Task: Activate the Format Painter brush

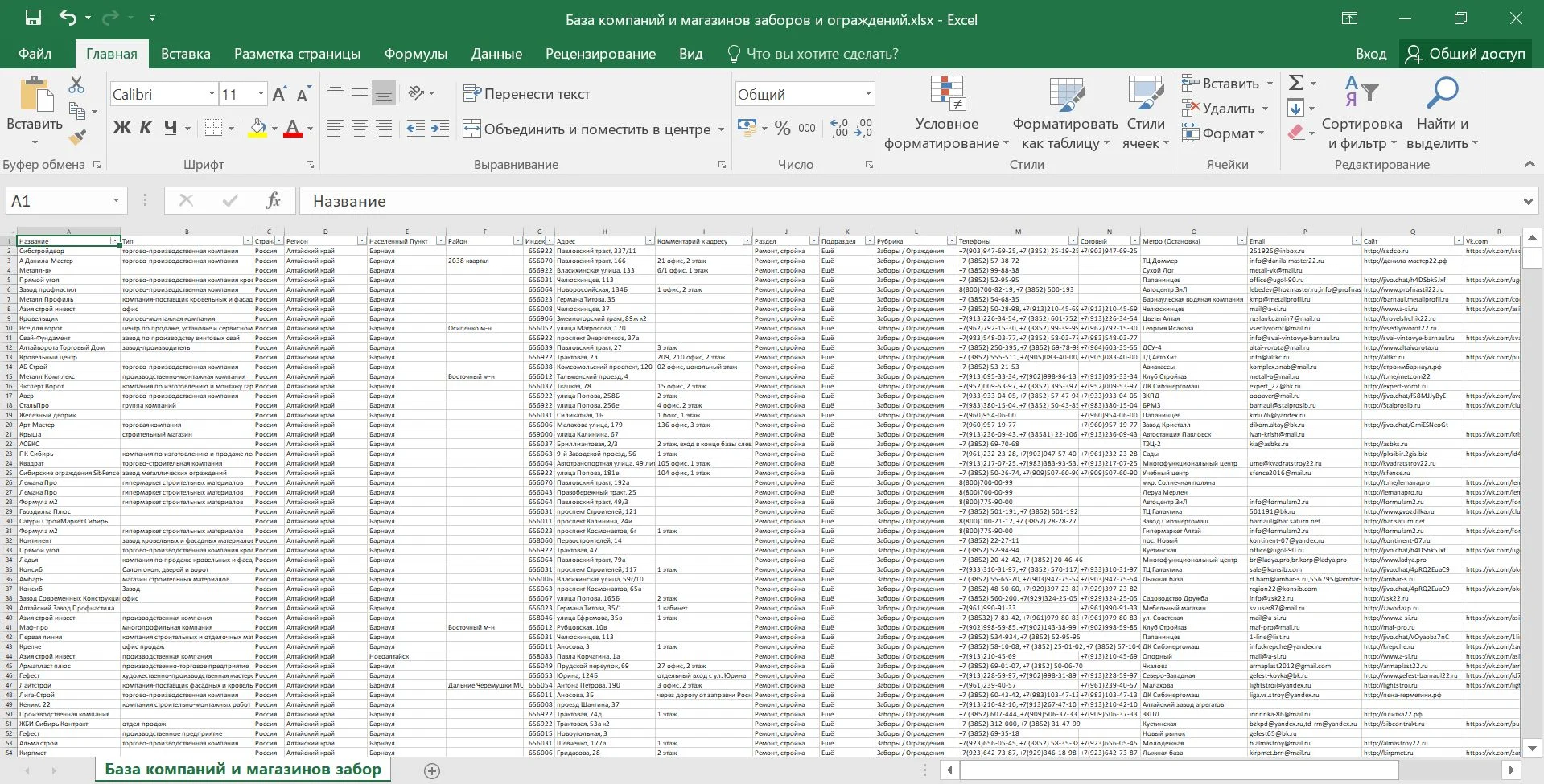Action: click(77, 138)
